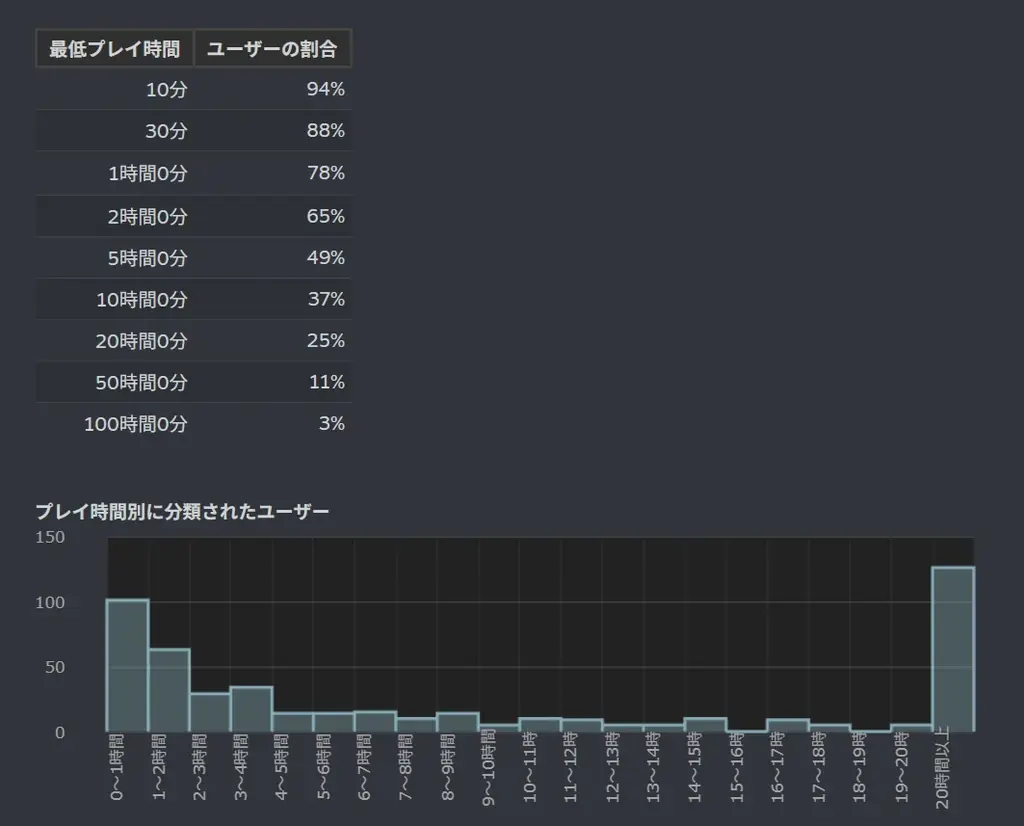
Task: Click the ユーザーの割合 column header
Action: click(x=274, y=47)
